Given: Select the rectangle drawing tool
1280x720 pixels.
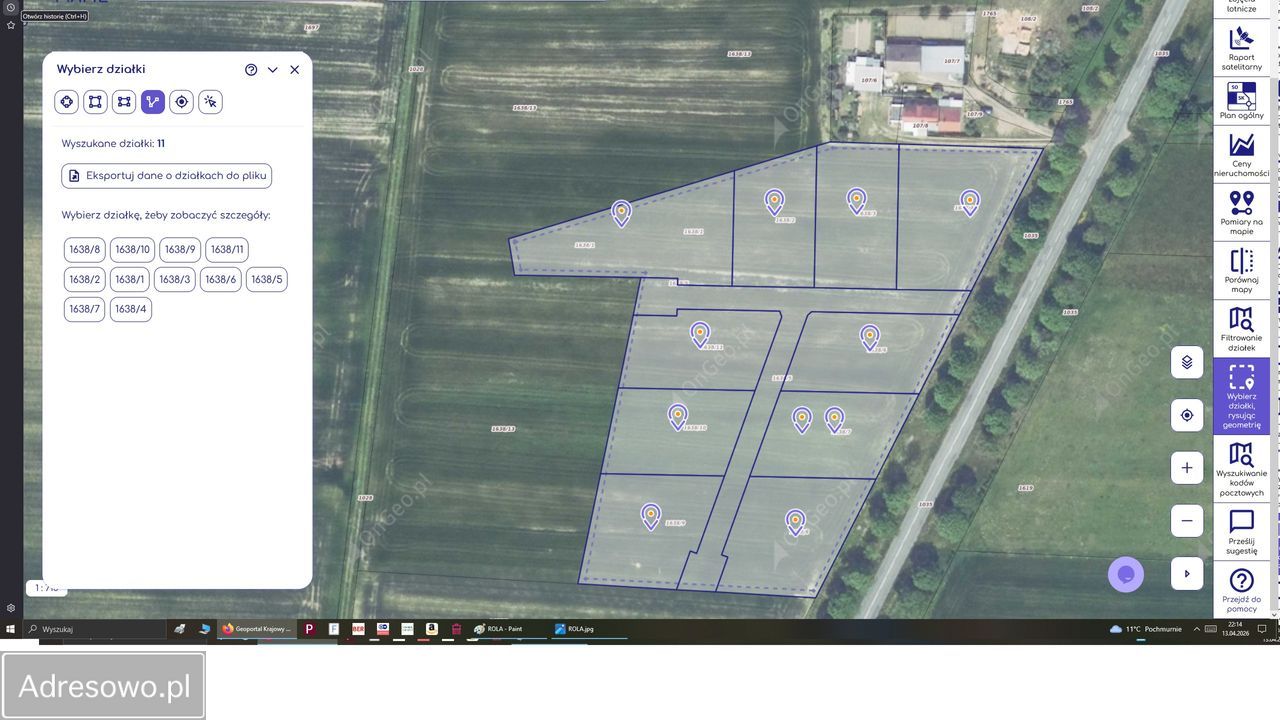Looking at the screenshot, I should (x=94, y=101).
